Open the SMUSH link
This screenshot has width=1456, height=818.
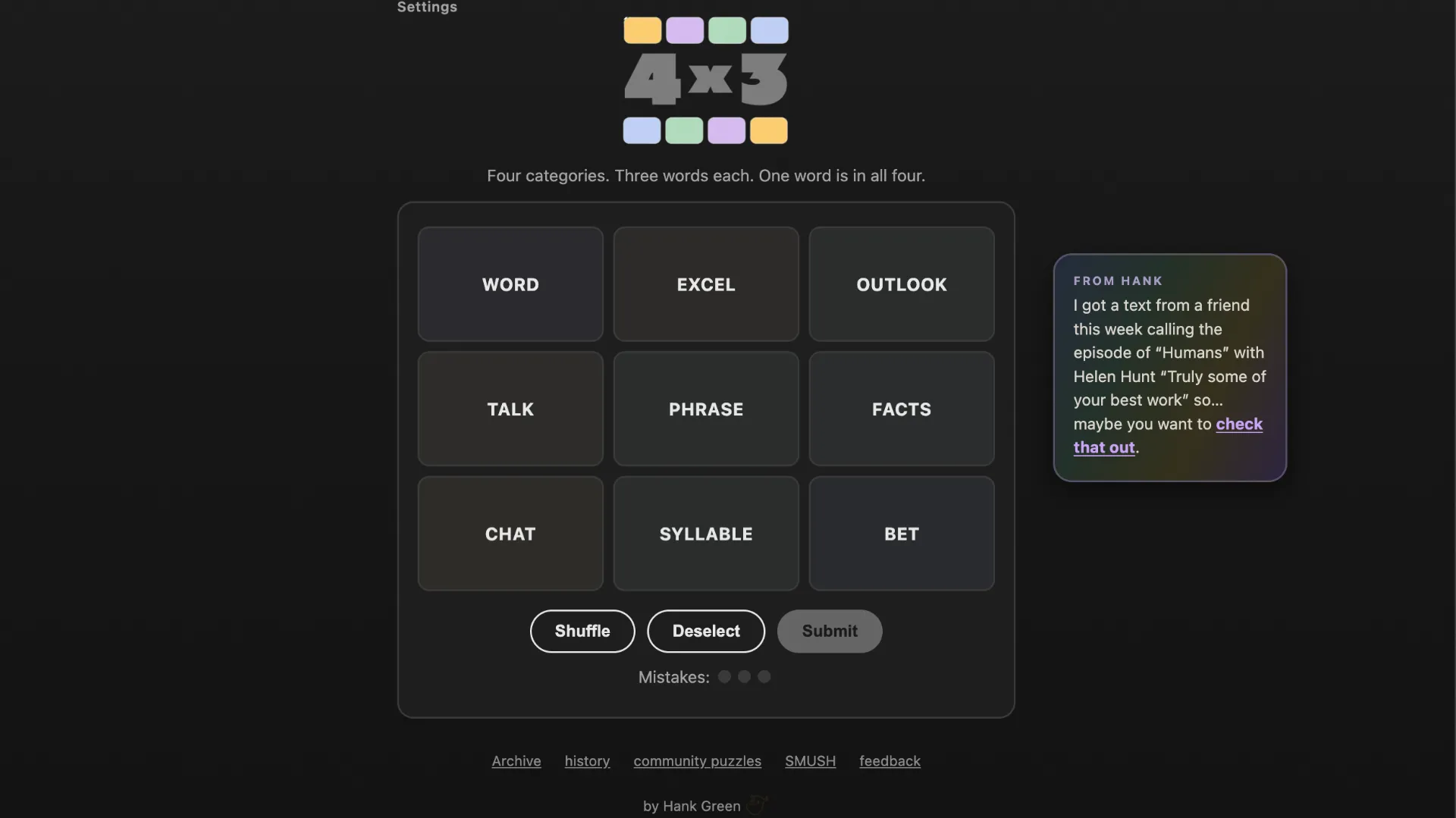coord(810,760)
